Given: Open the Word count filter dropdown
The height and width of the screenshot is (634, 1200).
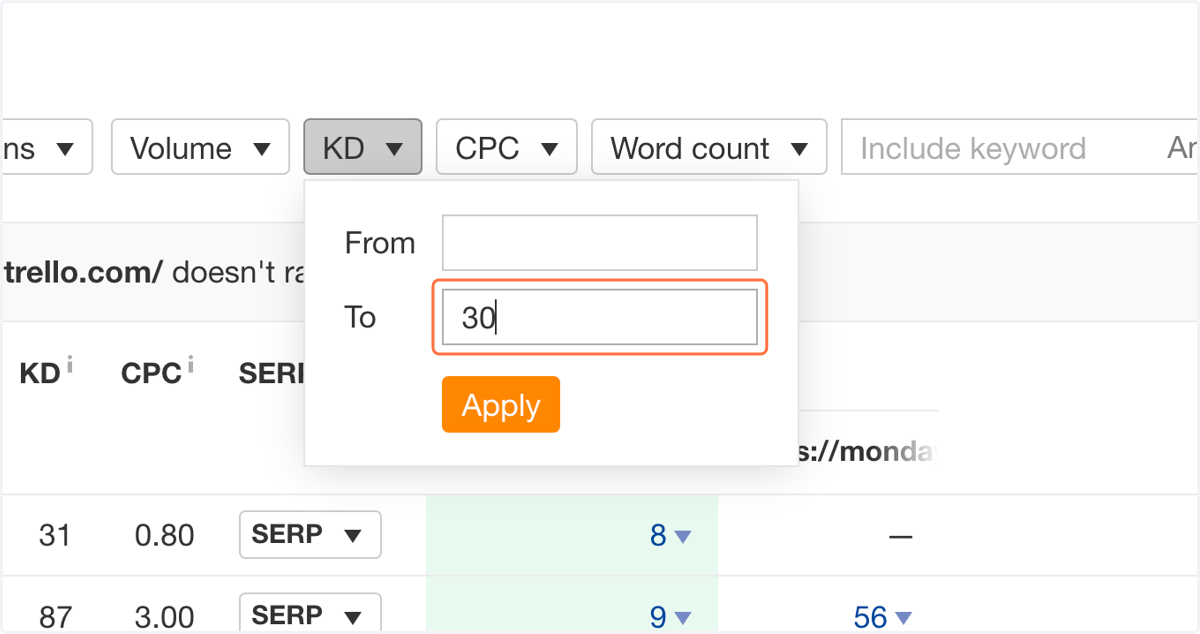Looking at the screenshot, I should pyautogui.click(x=709, y=148).
